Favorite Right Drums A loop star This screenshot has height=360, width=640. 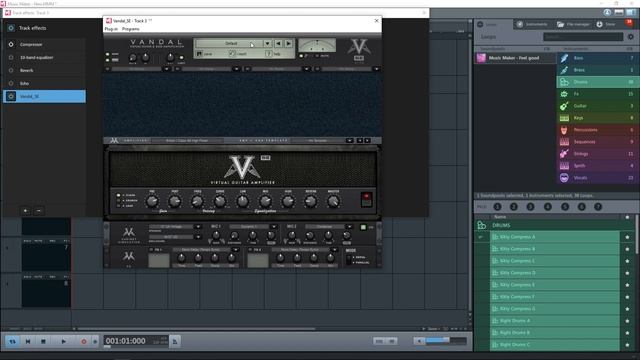click(x=627, y=321)
